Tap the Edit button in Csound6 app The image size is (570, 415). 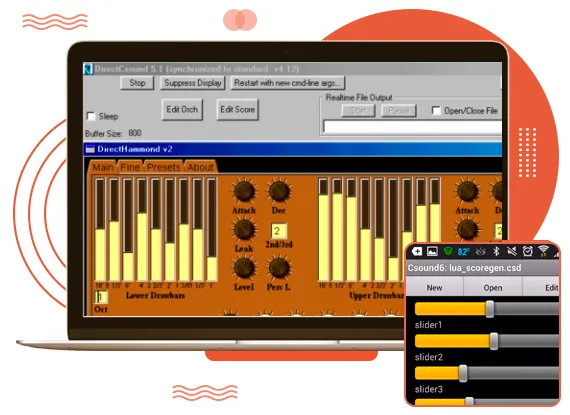[541, 287]
